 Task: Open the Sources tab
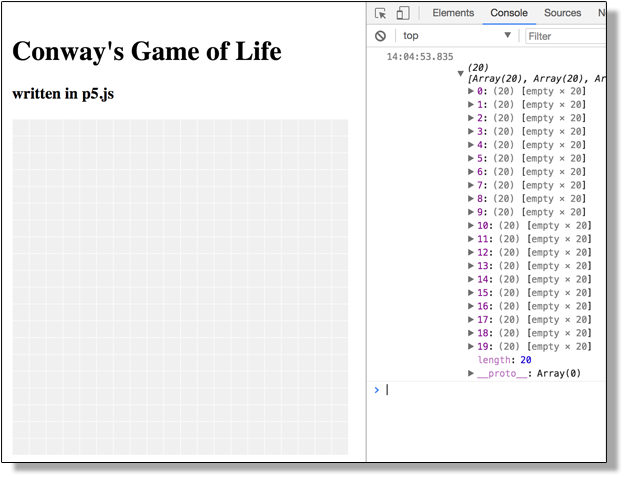(562, 13)
